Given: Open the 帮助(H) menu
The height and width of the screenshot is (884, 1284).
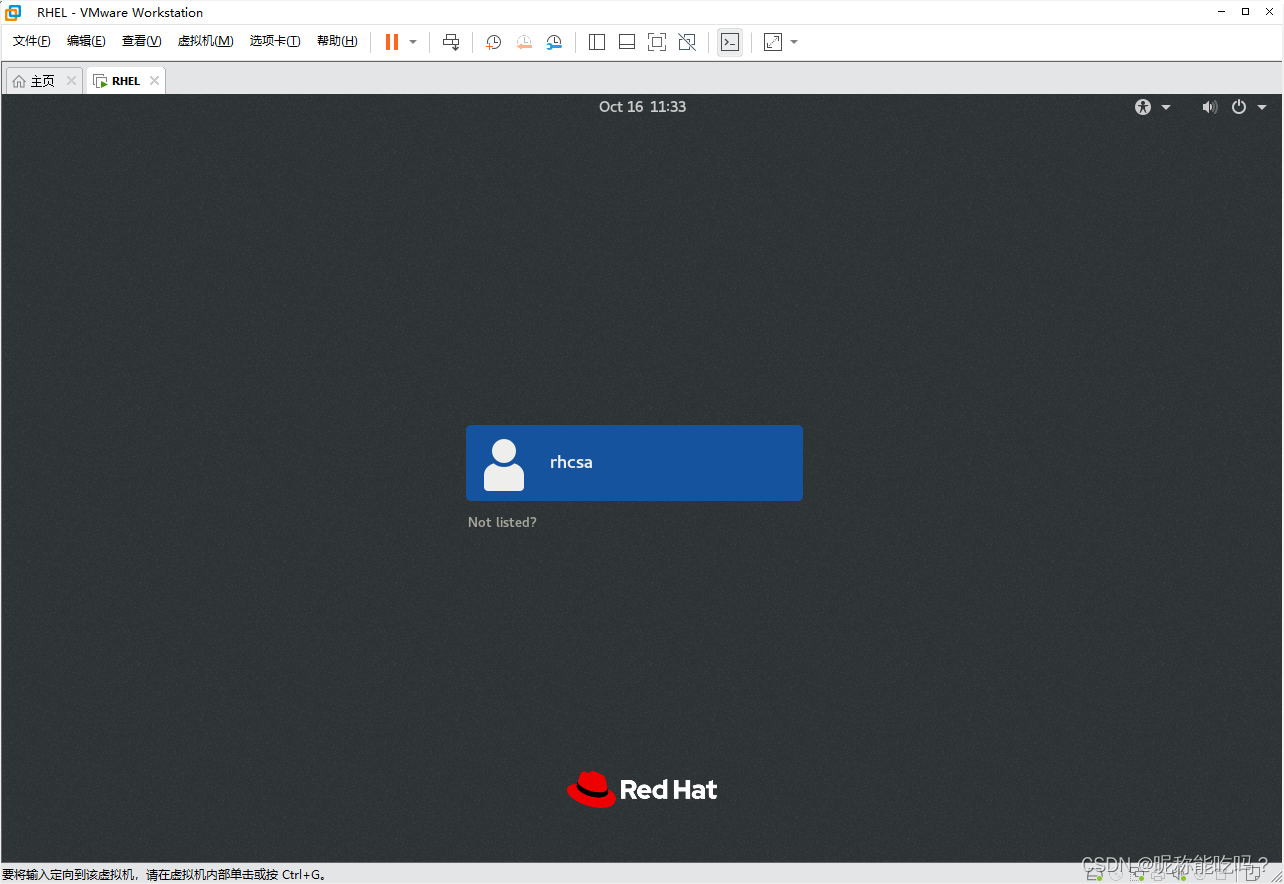Looking at the screenshot, I should (x=337, y=41).
